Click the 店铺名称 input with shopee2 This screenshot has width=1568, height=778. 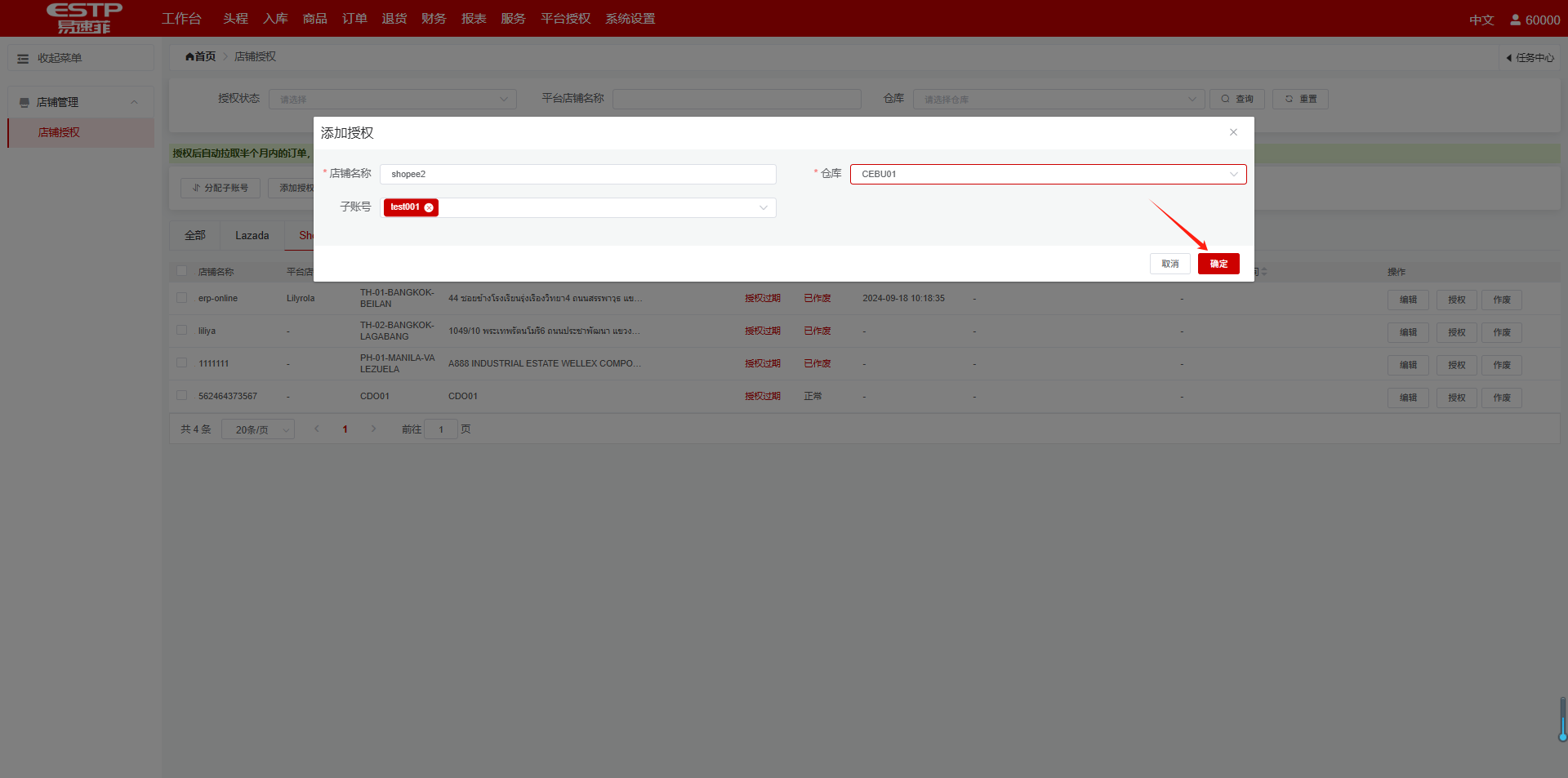coord(577,174)
